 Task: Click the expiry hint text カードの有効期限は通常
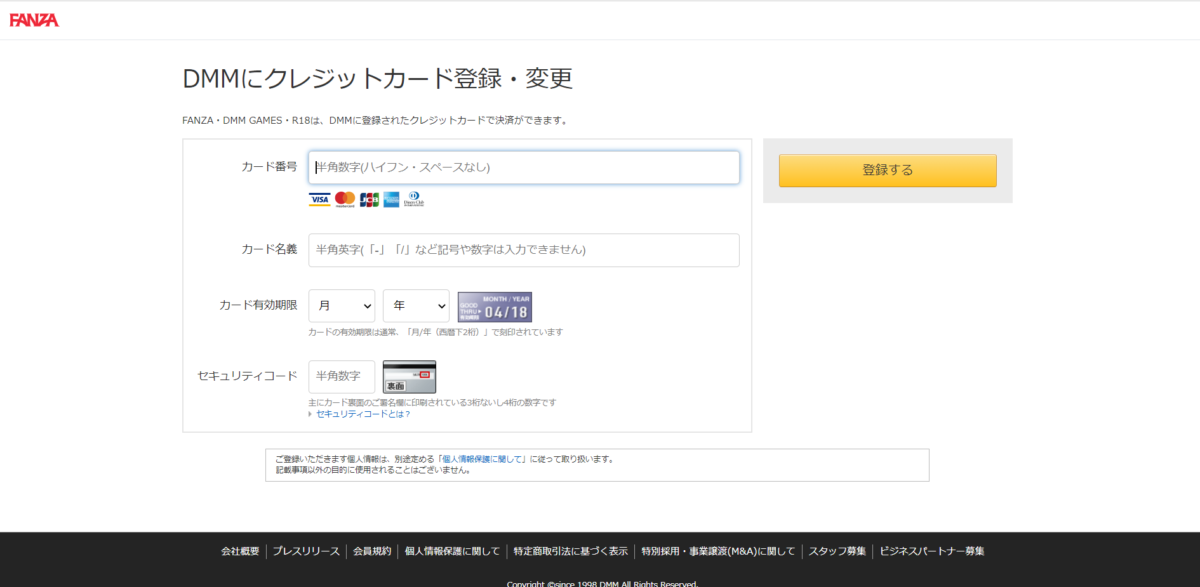(436, 332)
